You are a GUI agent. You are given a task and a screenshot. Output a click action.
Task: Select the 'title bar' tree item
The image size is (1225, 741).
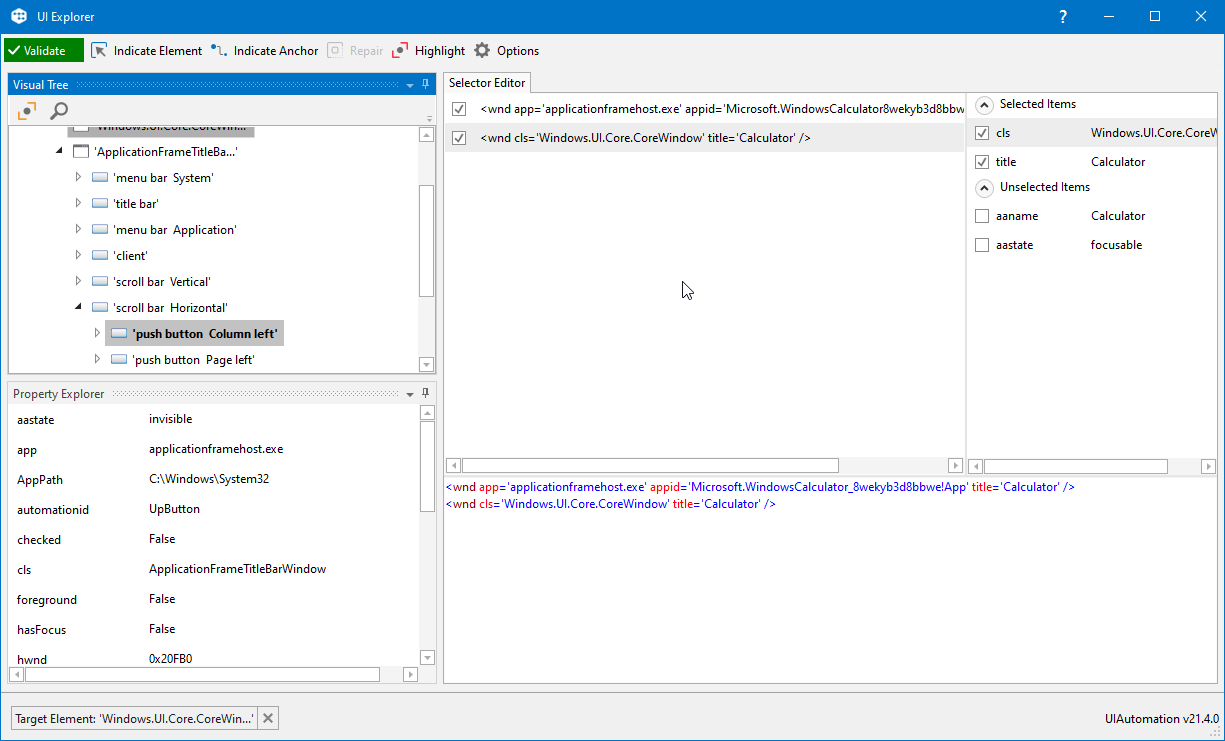click(136, 204)
